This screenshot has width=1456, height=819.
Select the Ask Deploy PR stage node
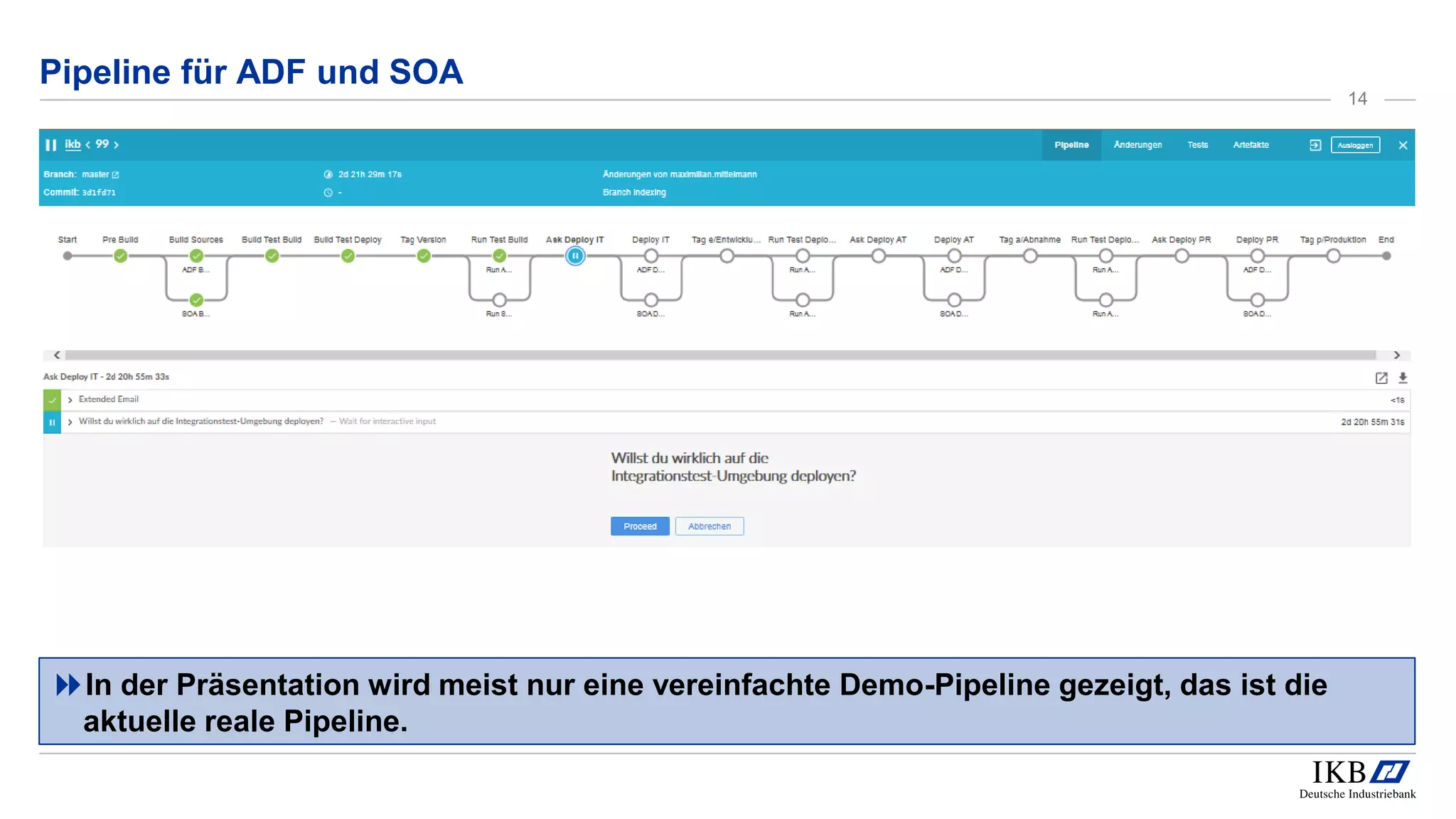[1182, 256]
